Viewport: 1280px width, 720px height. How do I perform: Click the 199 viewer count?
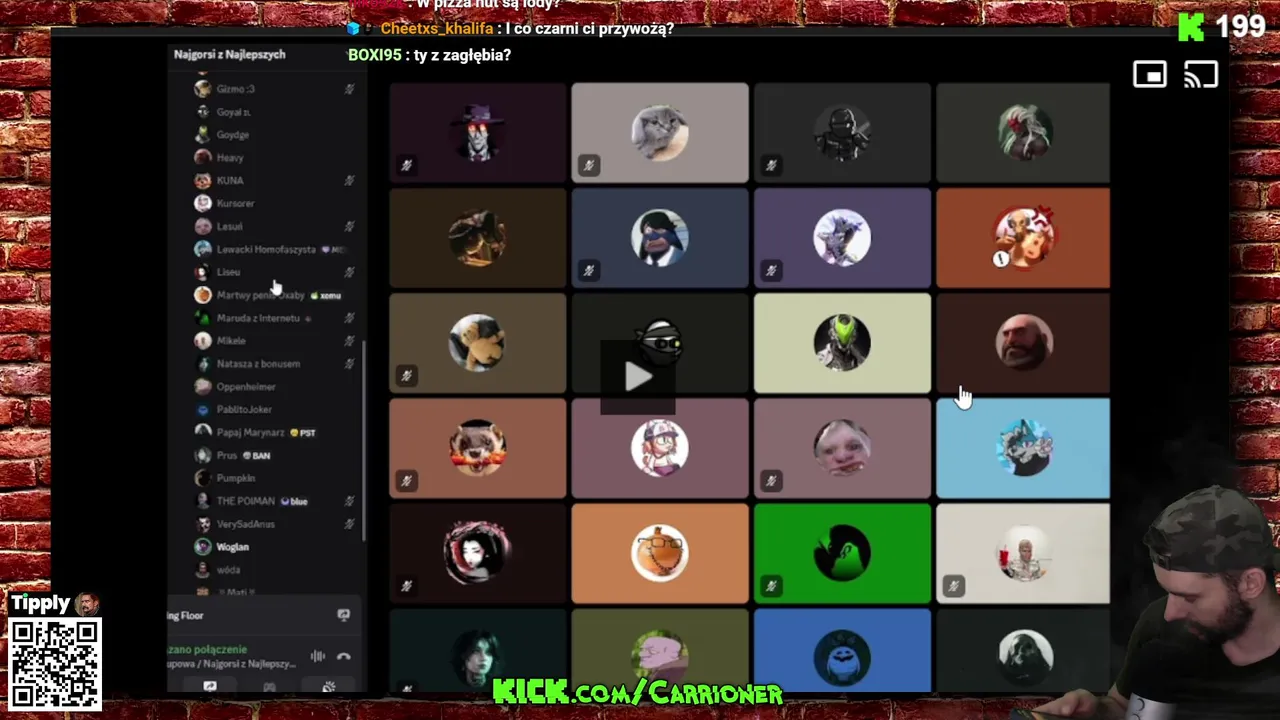[1241, 26]
